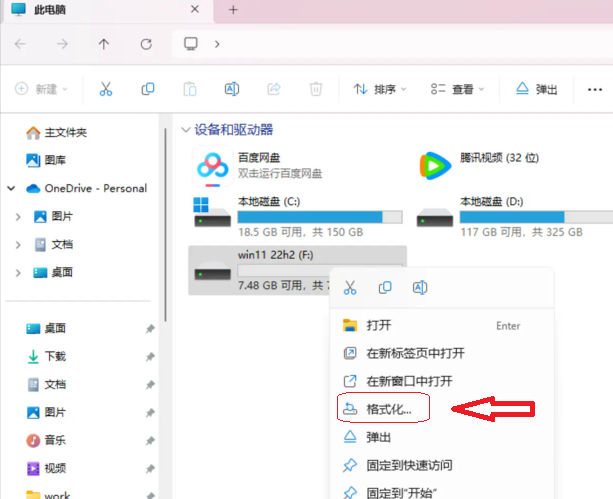Click the Rename icon in the toolbar
Image resolution: width=613 pixels, height=499 pixels.
point(232,89)
